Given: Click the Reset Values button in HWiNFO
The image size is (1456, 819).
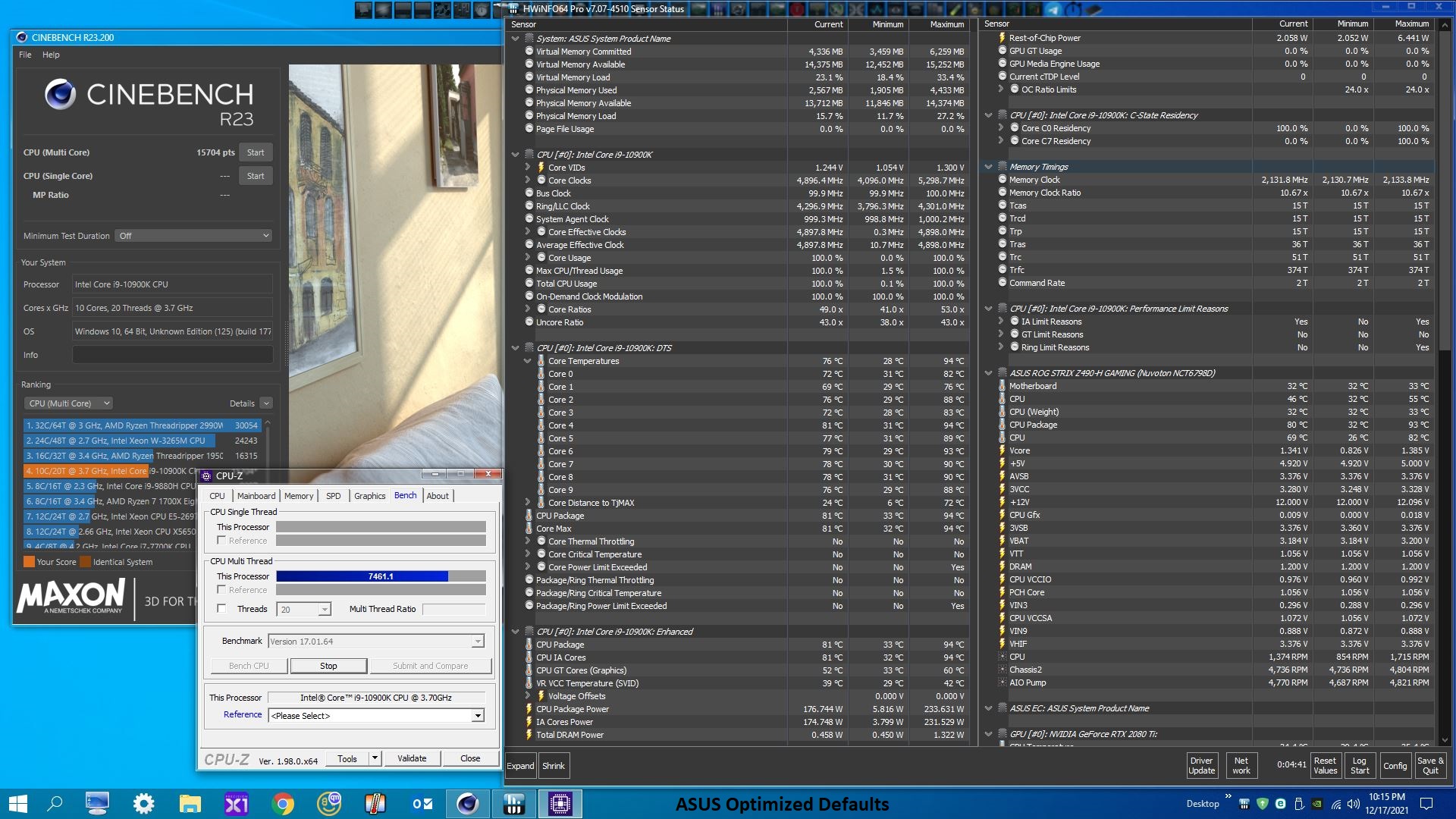Looking at the screenshot, I should pos(1325,765).
